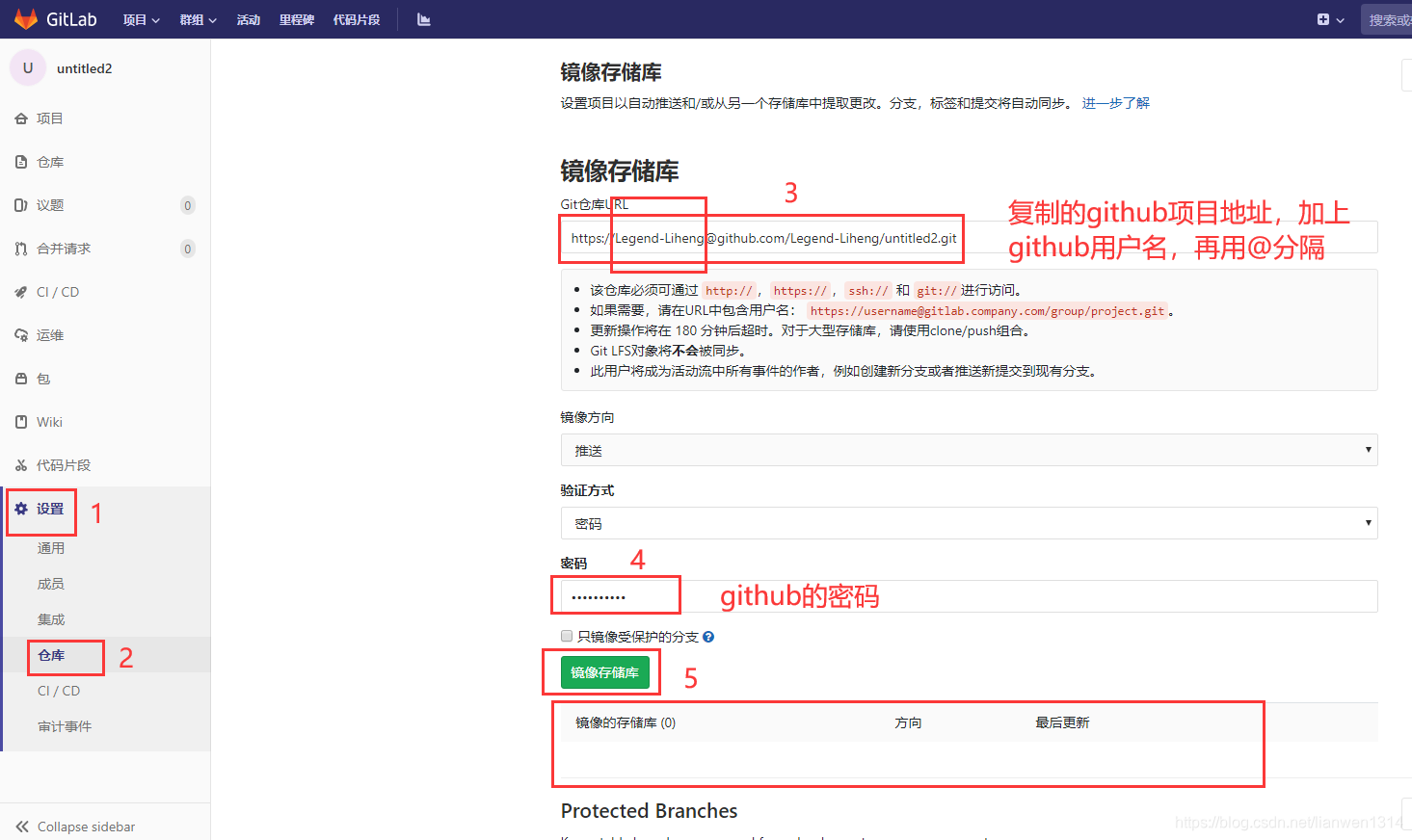This screenshot has width=1412, height=840.
Task: Open the 镜像方向 direction dropdown
Action: pyautogui.click(x=969, y=449)
